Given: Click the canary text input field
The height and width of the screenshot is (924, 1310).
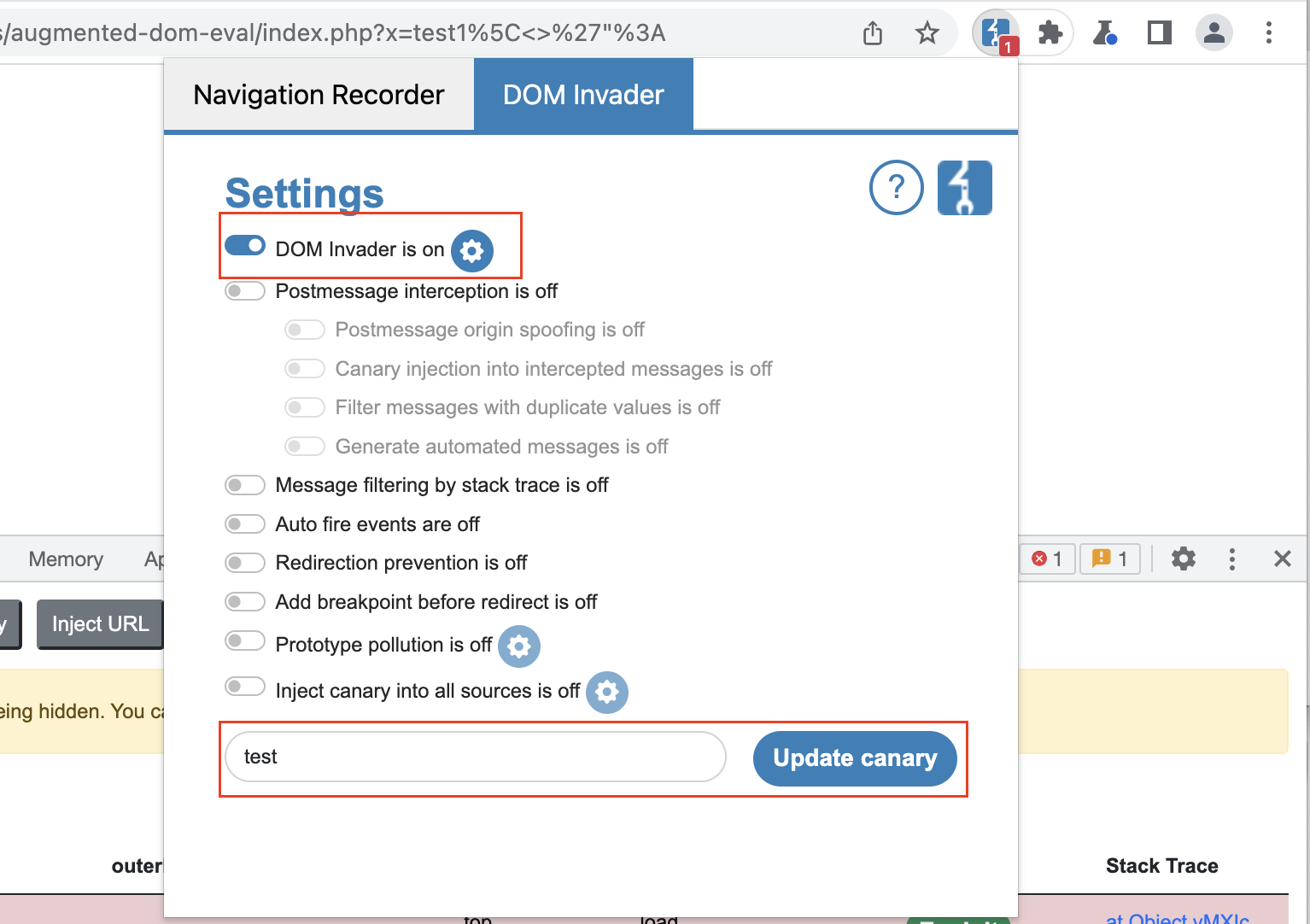Looking at the screenshot, I should 476,757.
